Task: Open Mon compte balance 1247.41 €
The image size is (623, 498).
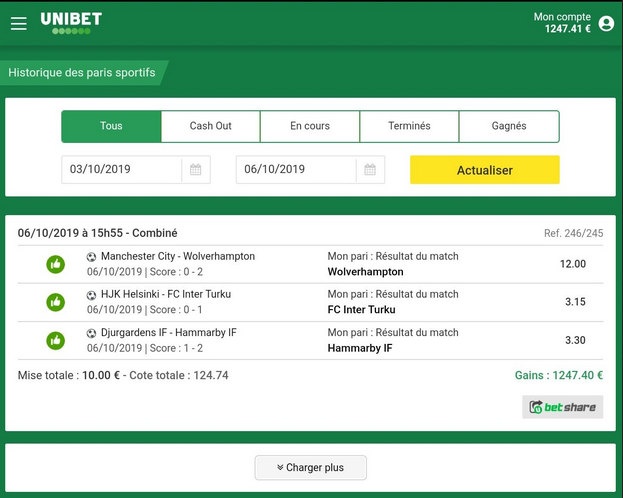Action: pyautogui.click(x=562, y=23)
